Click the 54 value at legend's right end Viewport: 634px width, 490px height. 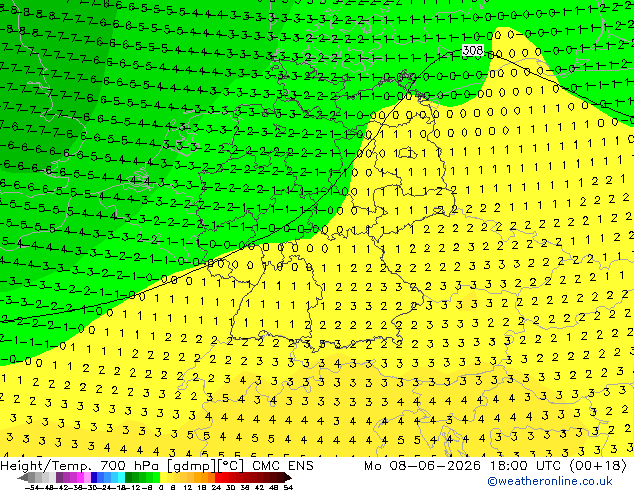coord(288,487)
